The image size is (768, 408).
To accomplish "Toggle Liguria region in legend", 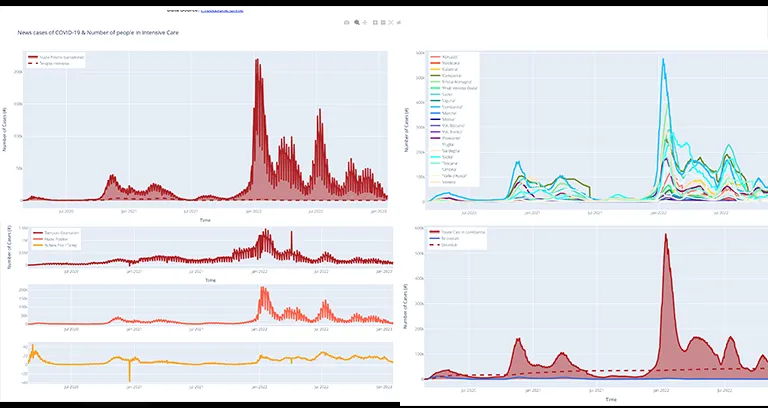I will (x=443, y=100).
